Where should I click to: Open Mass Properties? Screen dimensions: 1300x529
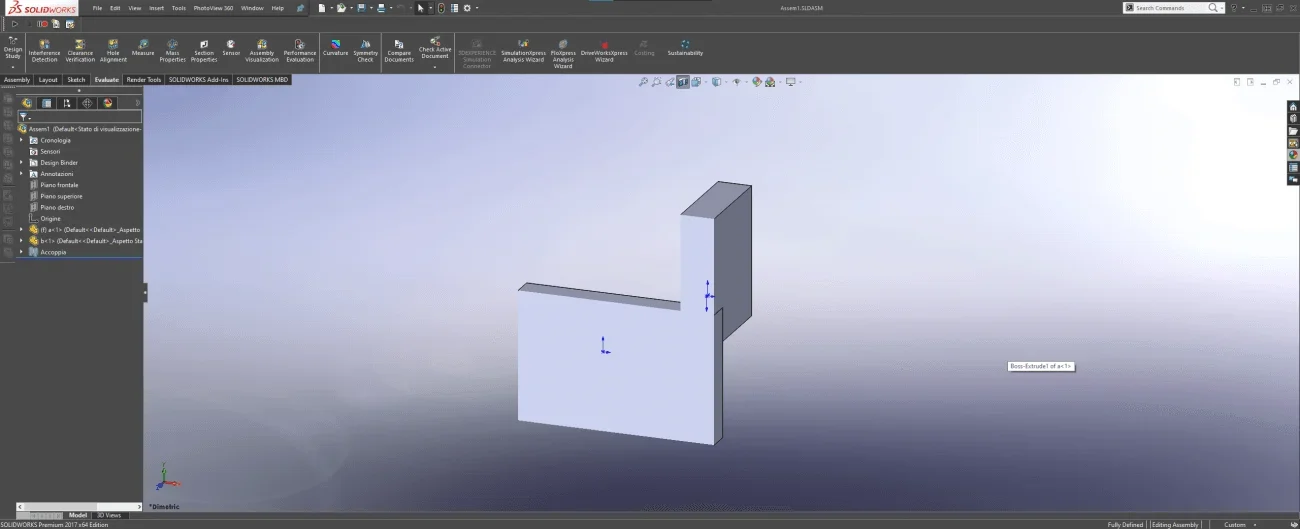tap(172, 51)
